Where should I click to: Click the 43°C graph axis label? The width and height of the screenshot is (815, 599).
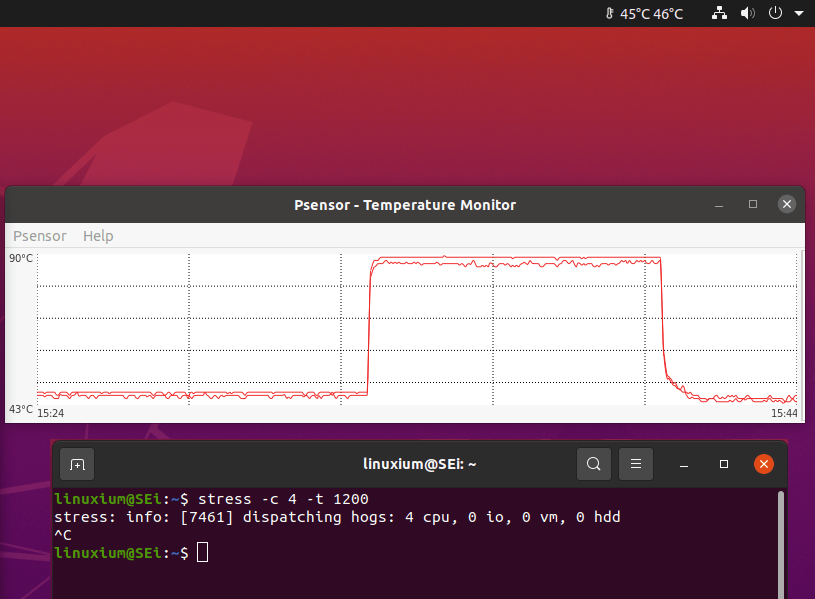pyautogui.click(x=21, y=409)
